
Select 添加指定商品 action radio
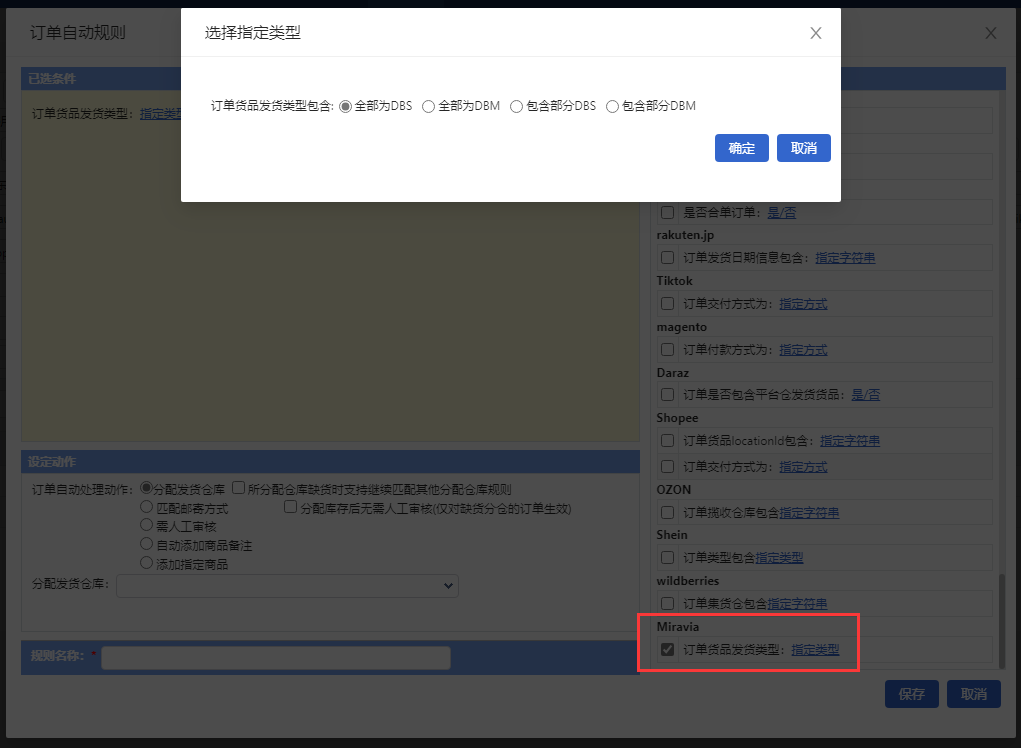coord(147,562)
